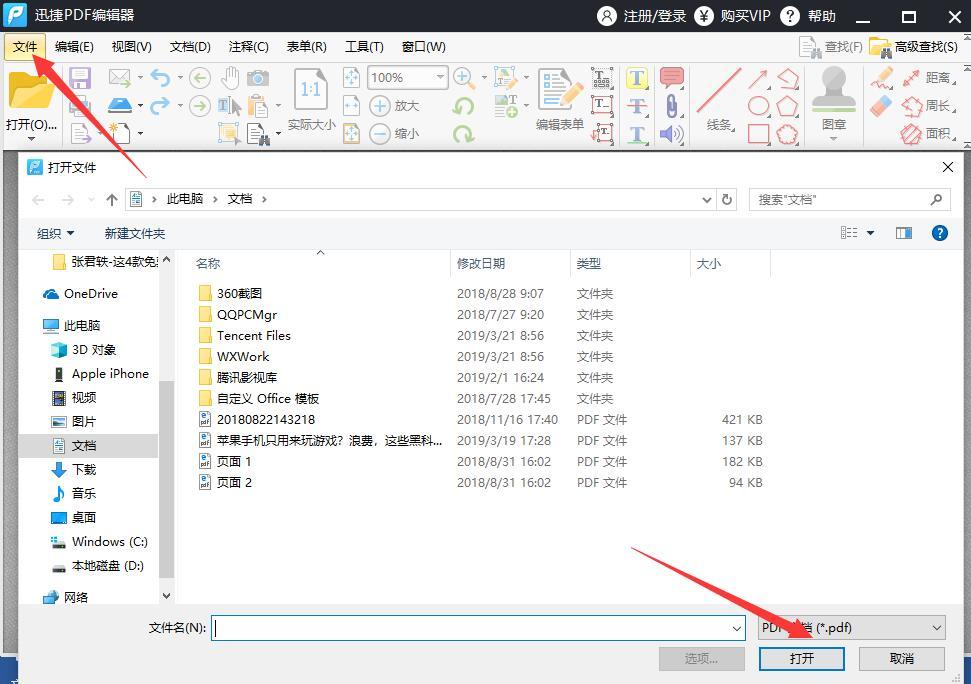
Task: Select the Strikethrough text tool
Action: (637, 106)
